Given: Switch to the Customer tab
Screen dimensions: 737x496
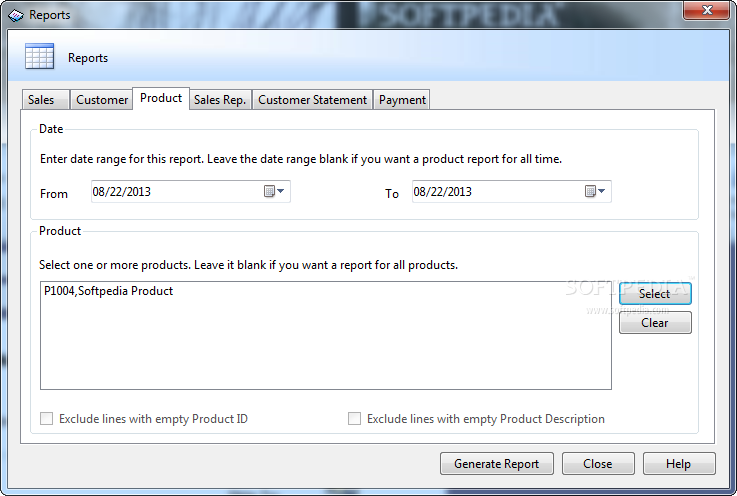Looking at the screenshot, I should pos(102,100).
